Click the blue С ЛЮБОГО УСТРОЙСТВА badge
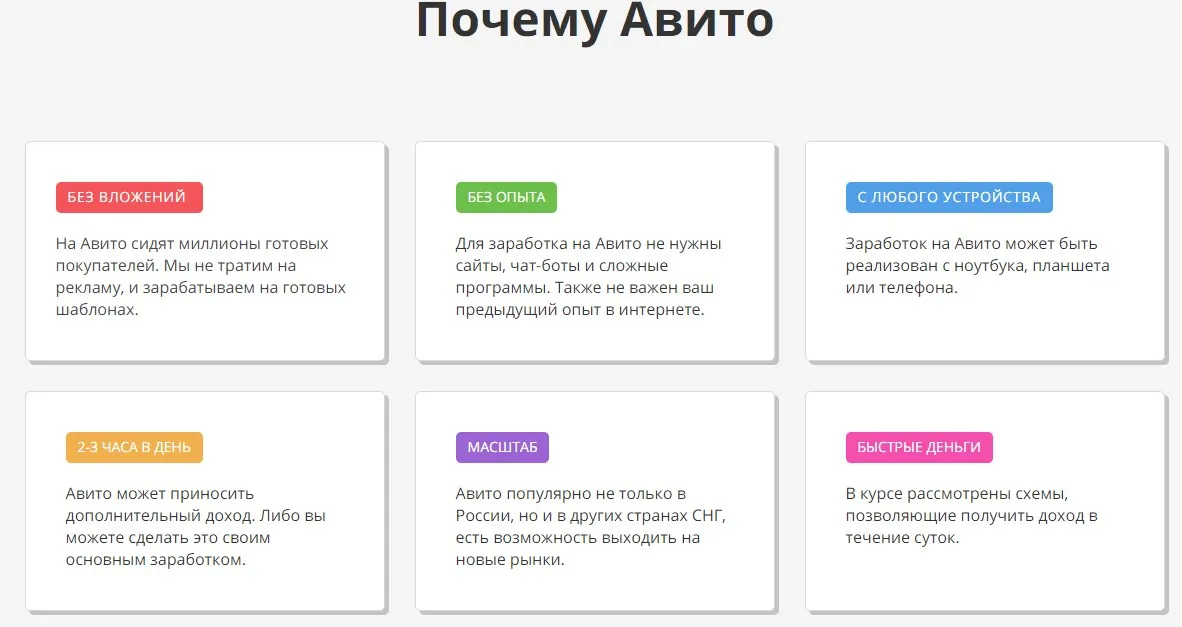The image size is (1182, 627). 948,197
